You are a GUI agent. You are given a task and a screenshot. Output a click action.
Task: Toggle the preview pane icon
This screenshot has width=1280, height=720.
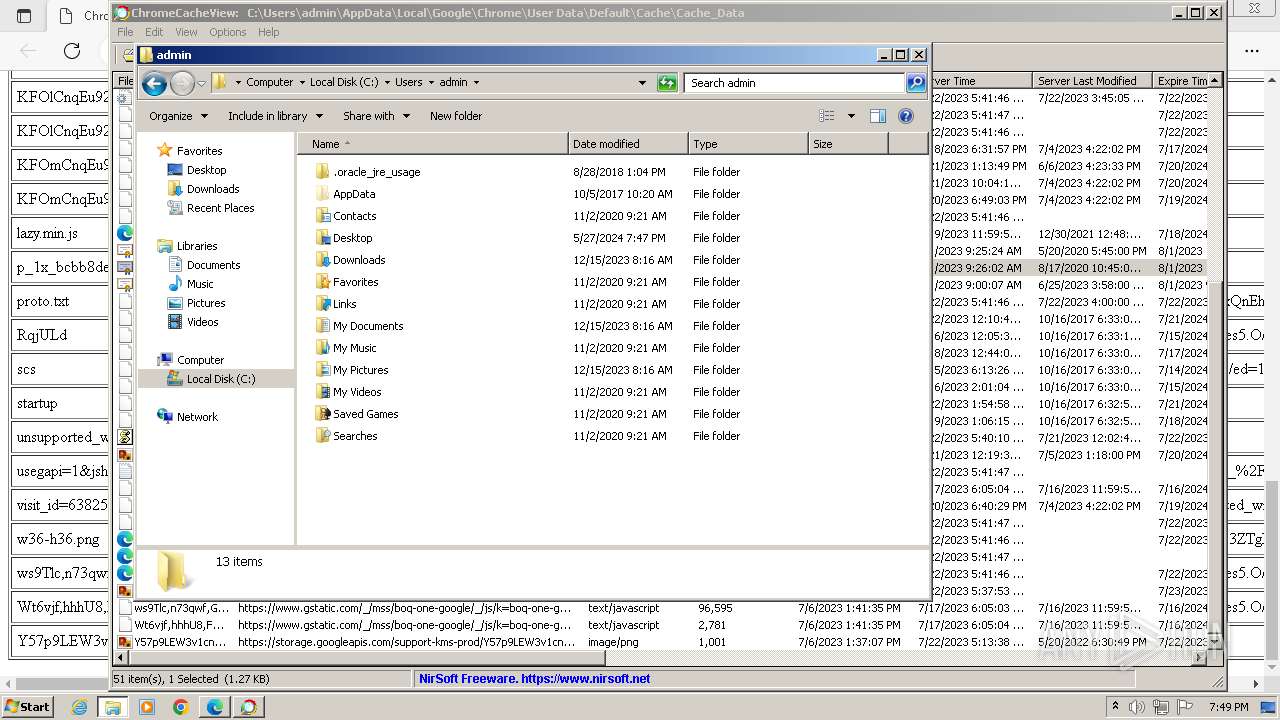[878, 116]
